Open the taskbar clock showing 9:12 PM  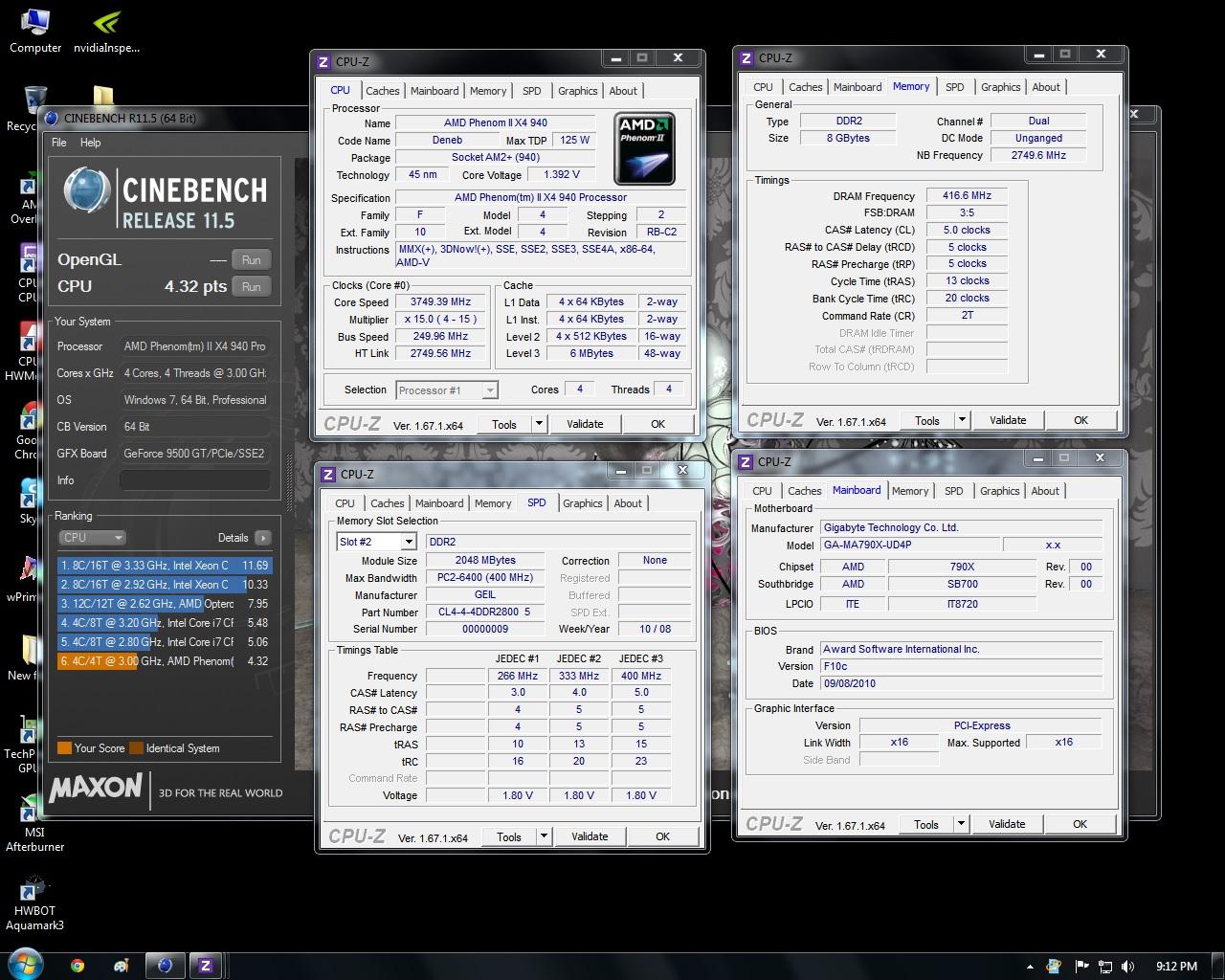(1176, 967)
